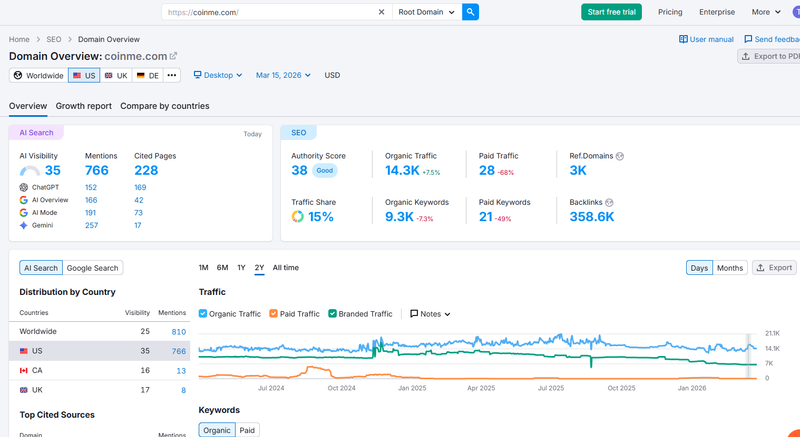Open the Pricing link

pyautogui.click(x=670, y=12)
